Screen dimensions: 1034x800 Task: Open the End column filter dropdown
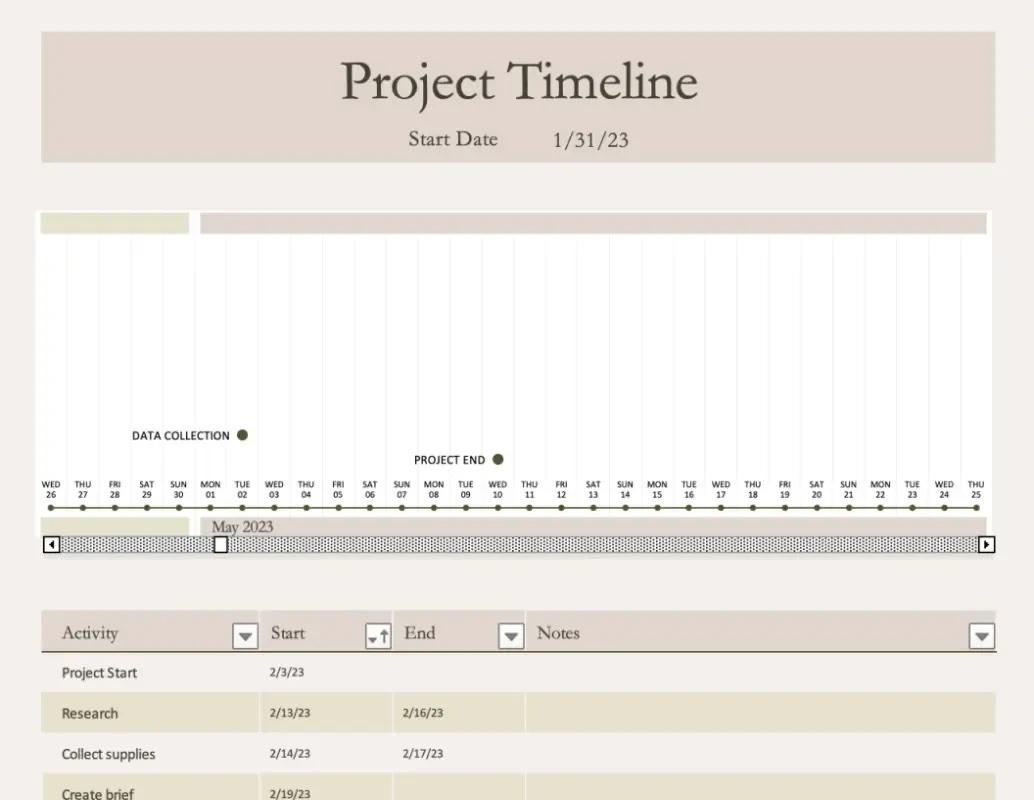click(x=510, y=636)
